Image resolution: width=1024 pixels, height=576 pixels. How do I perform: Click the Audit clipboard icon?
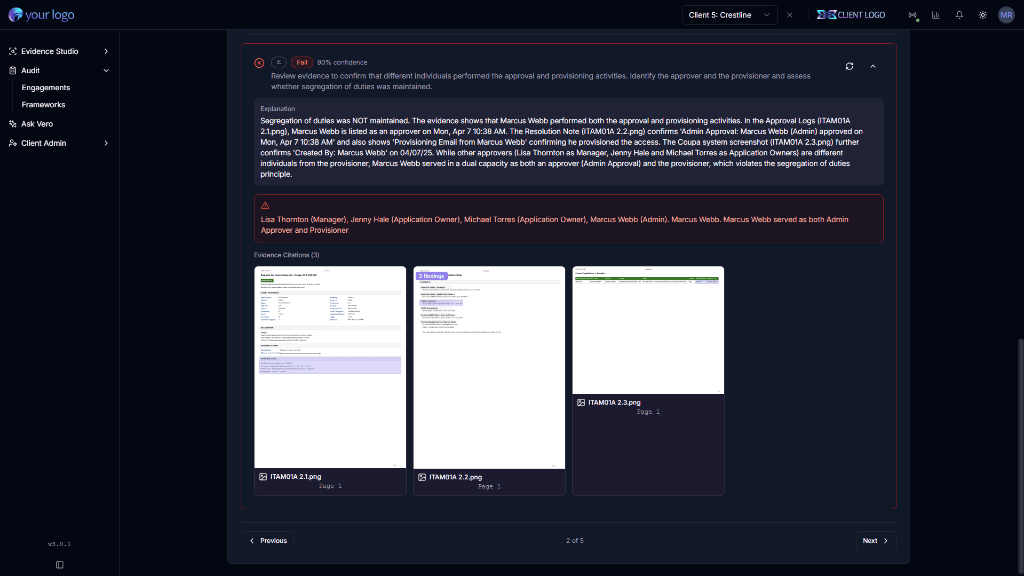coord(12,71)
